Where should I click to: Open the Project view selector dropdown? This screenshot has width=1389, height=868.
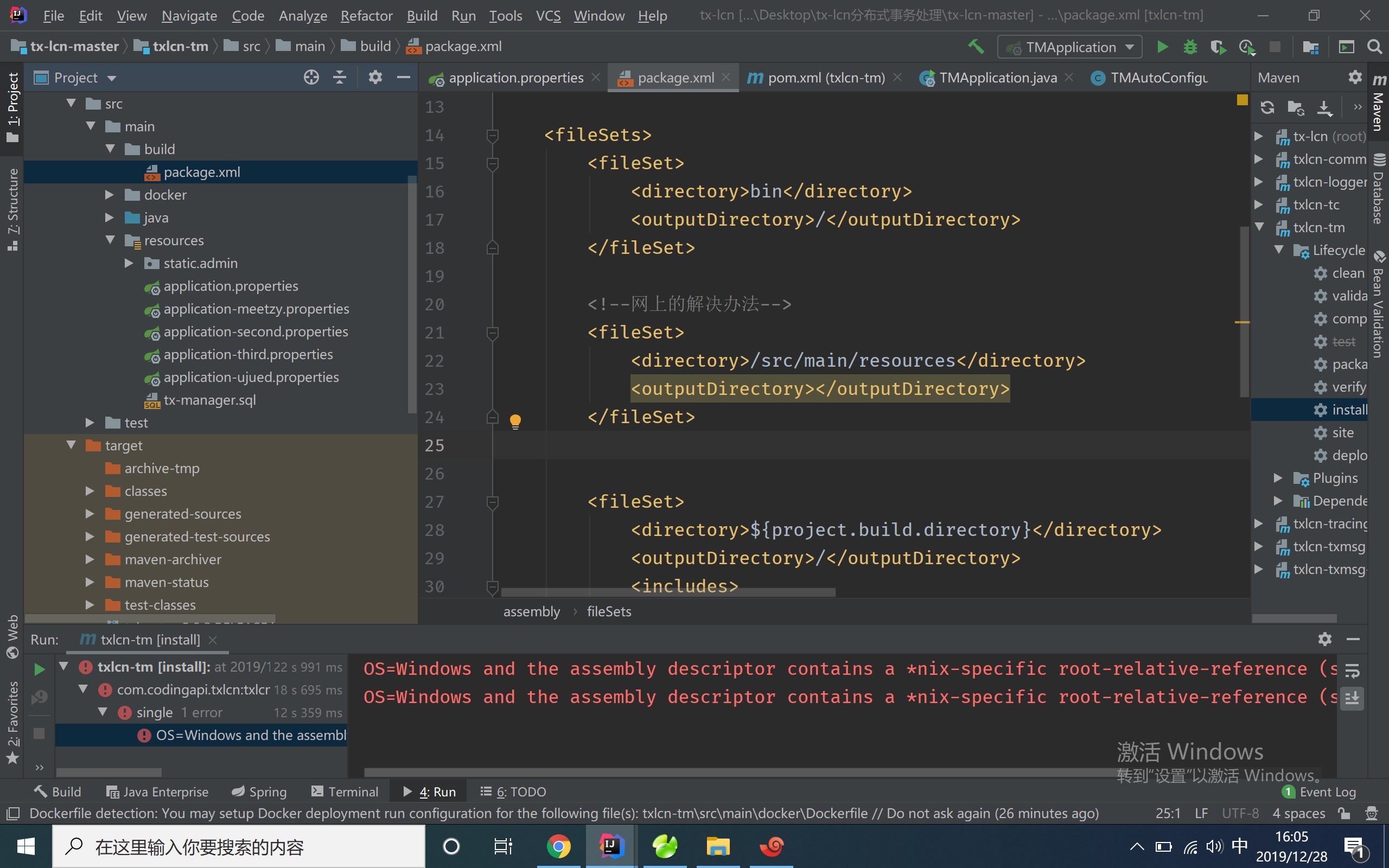coord(75,78)
